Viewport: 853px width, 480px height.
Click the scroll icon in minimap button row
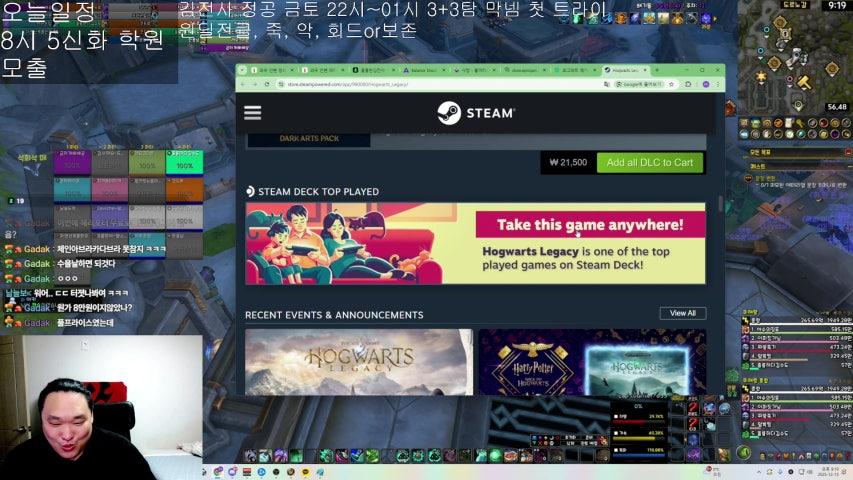coord(789,123)
